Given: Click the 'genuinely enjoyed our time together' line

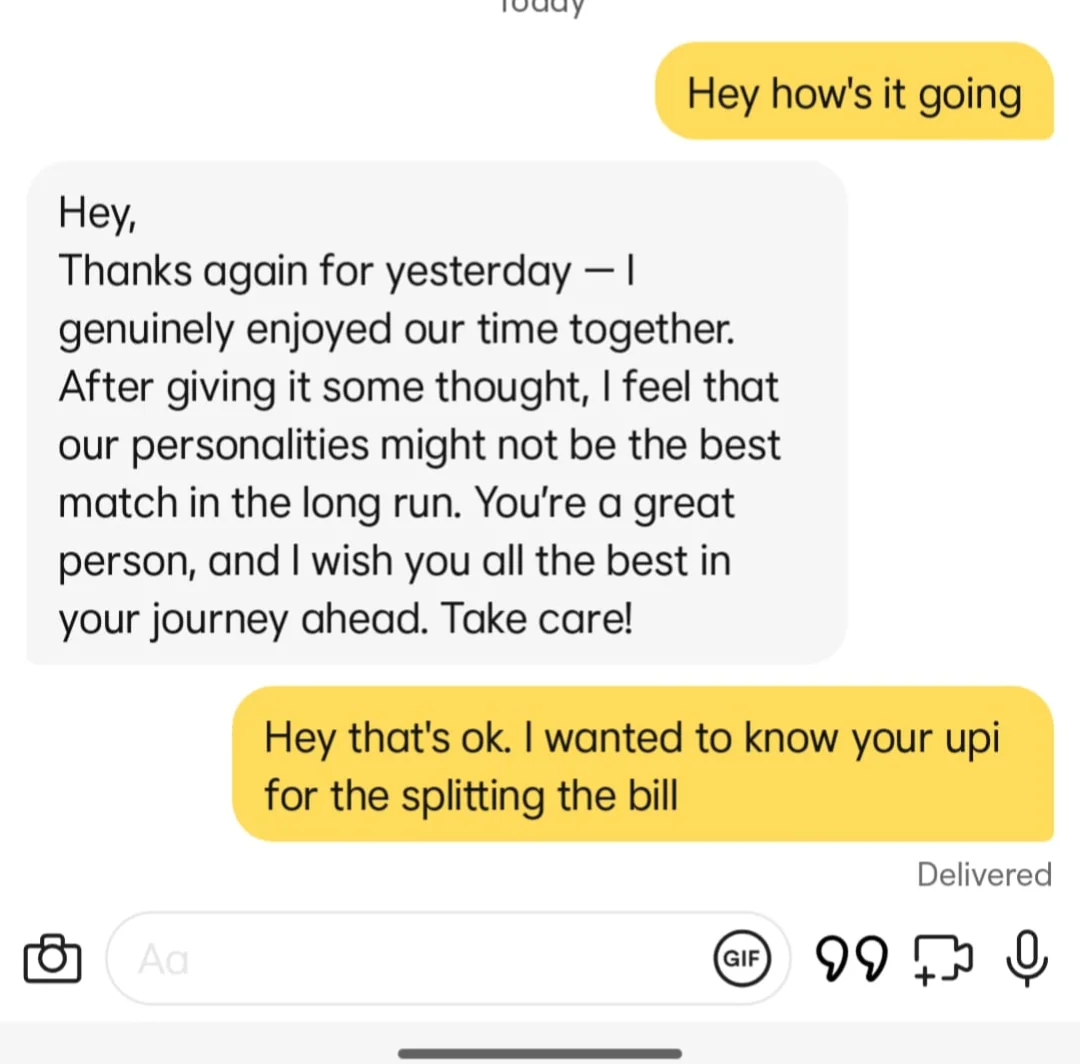Looking at the screenshot, I should click(396, 330).
